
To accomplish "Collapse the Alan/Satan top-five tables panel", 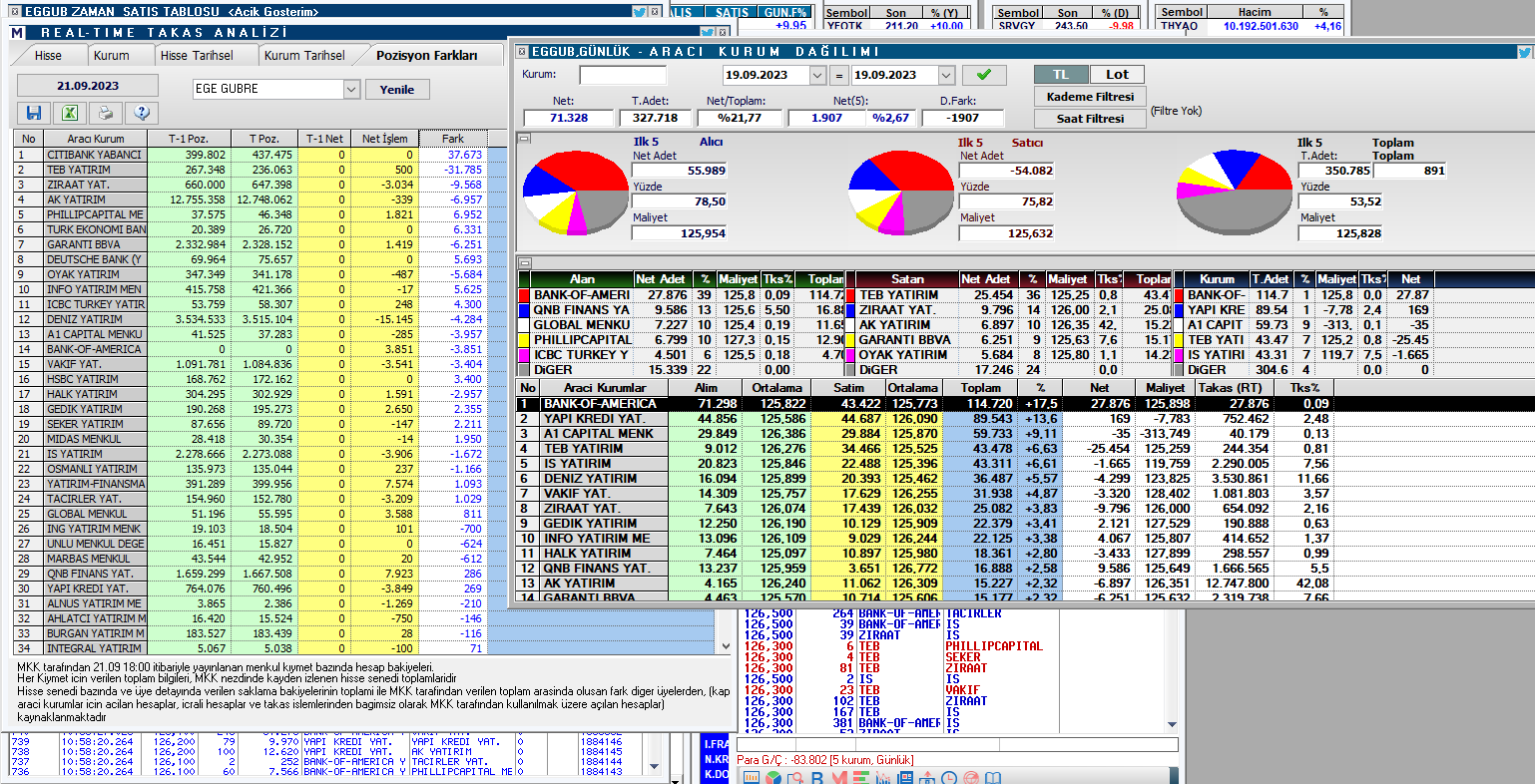I will coord(524,263).
